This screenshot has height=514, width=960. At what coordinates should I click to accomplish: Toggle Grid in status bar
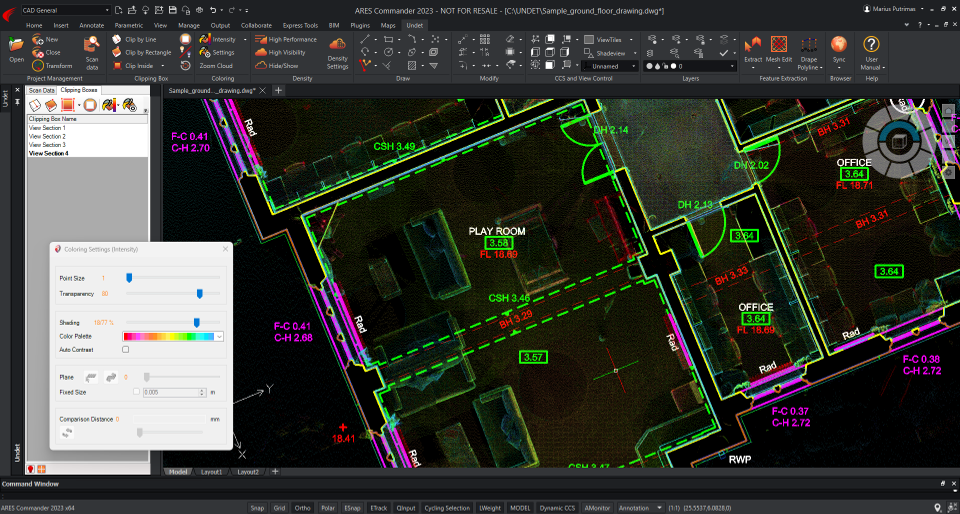tap(279, 508)
